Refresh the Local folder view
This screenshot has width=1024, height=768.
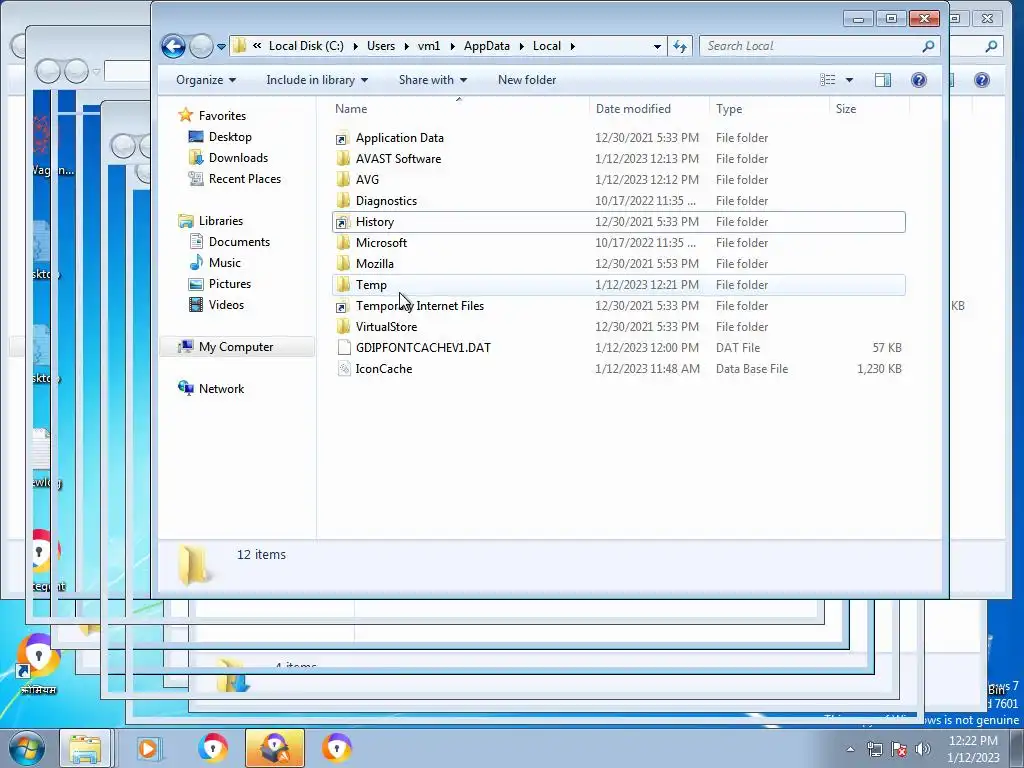click(680, 46)
